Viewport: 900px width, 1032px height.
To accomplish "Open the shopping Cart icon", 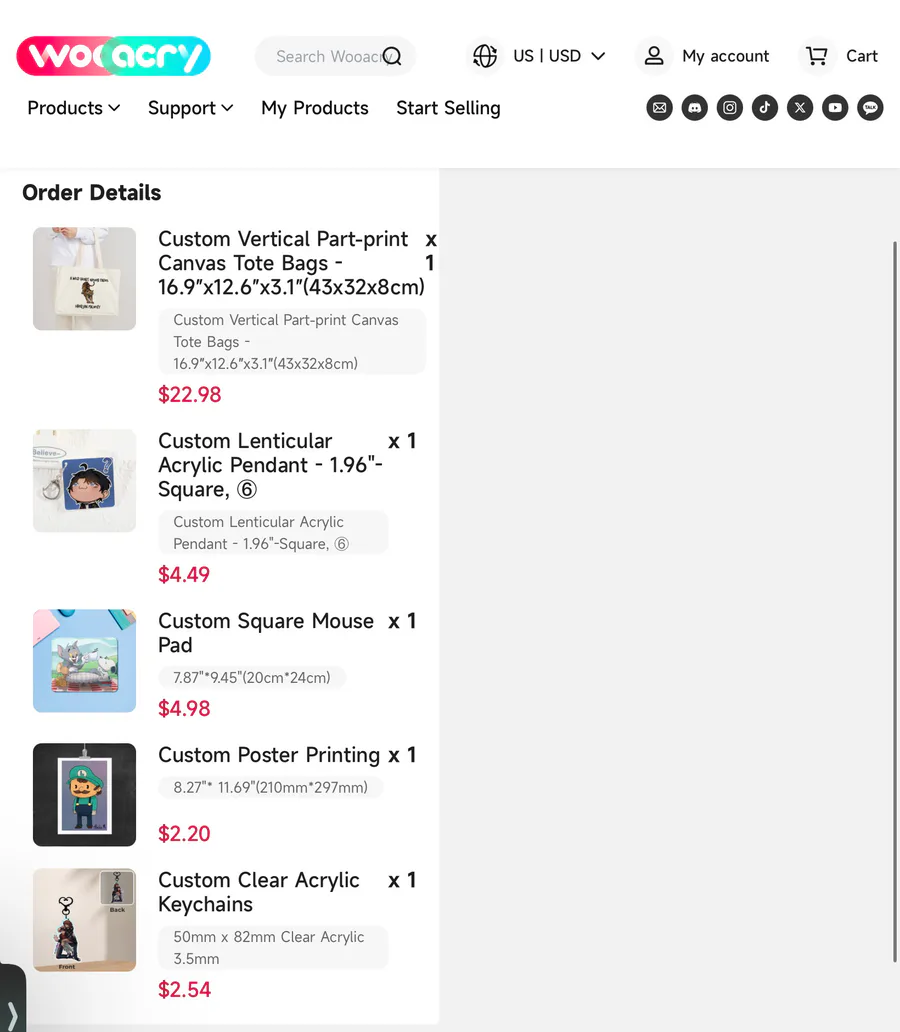I will [817, 56].
